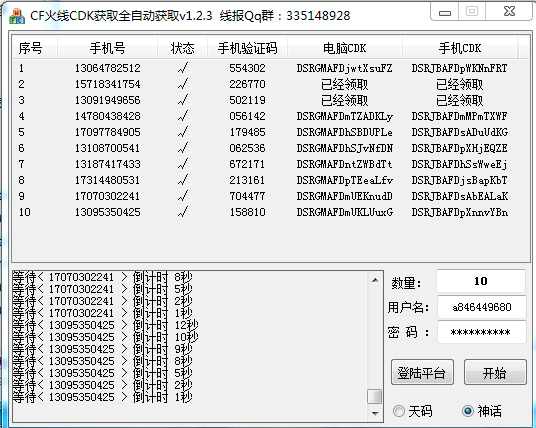The width and height of the screenshot is (536, 428).
Task: Select phone number 15718341754
Action: point(108,84)
